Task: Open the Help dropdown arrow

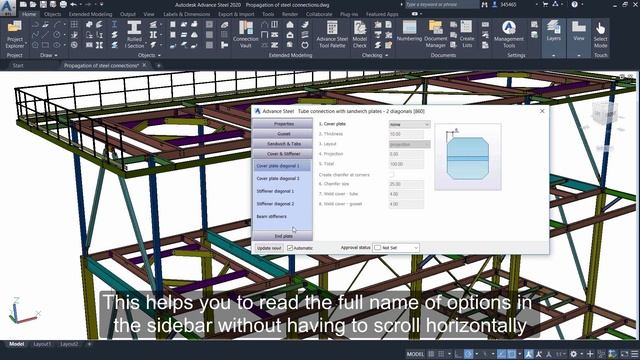Action: pos(583,4)
